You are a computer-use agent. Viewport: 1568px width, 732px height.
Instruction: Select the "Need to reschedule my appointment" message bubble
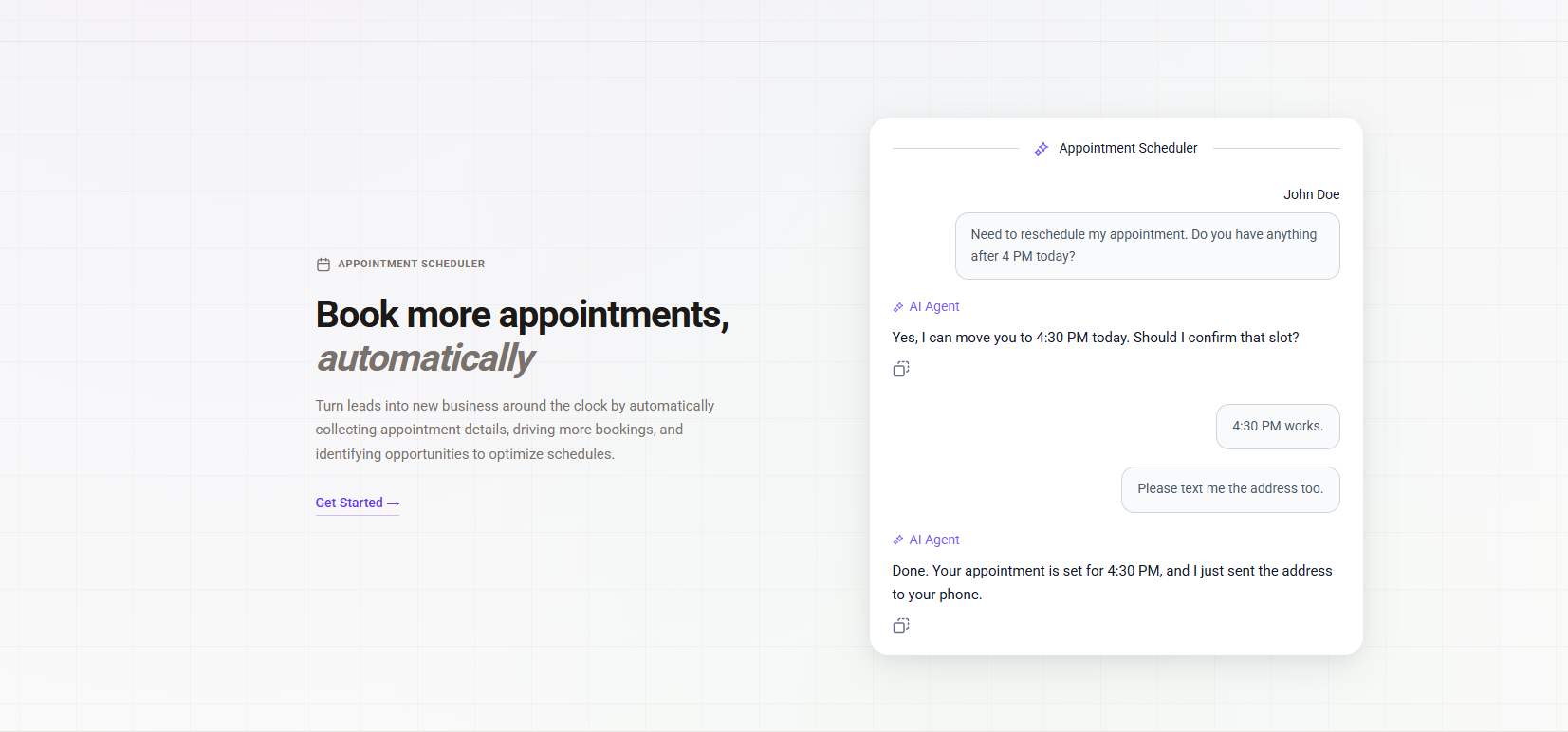(x=1148, y=246)
